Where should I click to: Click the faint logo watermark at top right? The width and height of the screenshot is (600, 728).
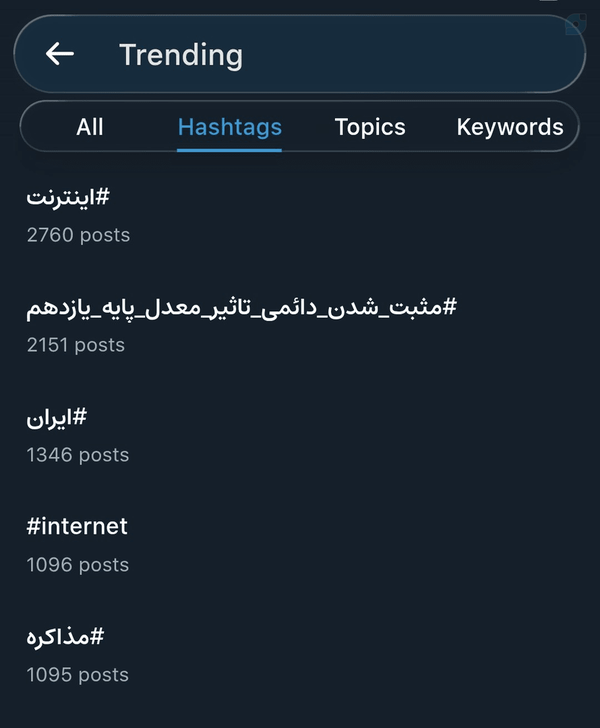pyautogui.click(x=576, y=24)
